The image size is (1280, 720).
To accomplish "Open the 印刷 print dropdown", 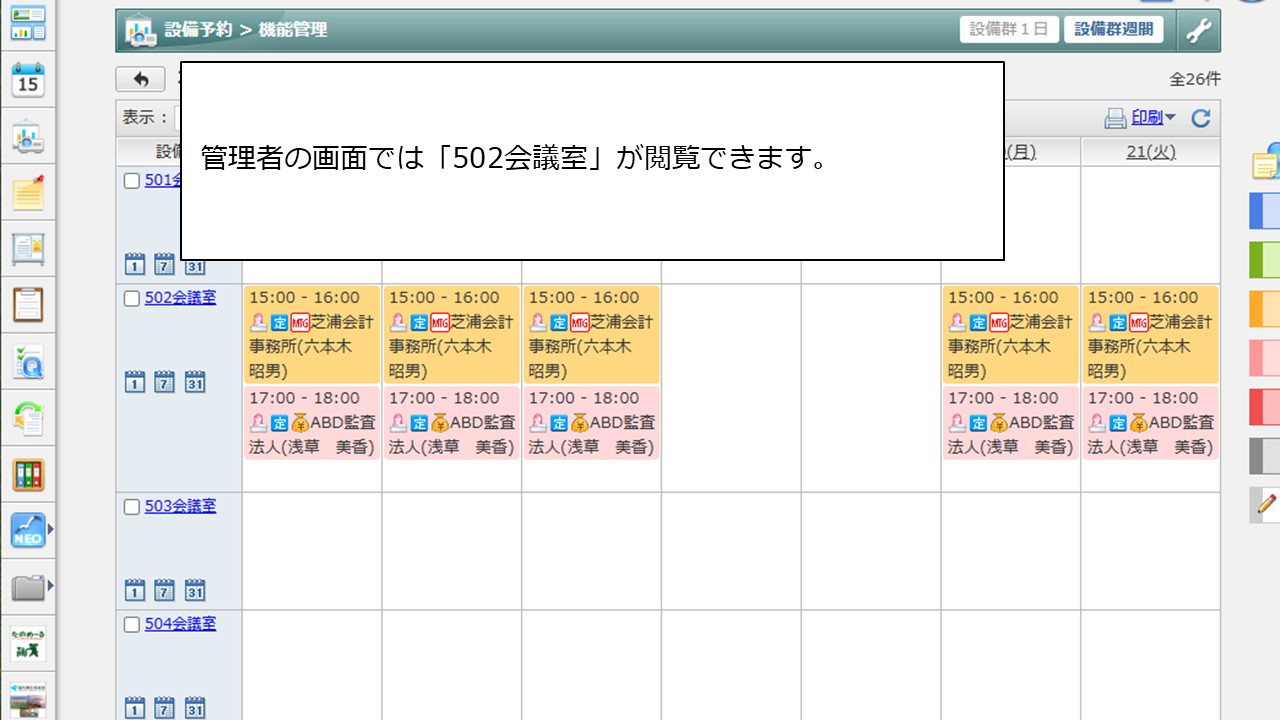I will (1141, 118).
